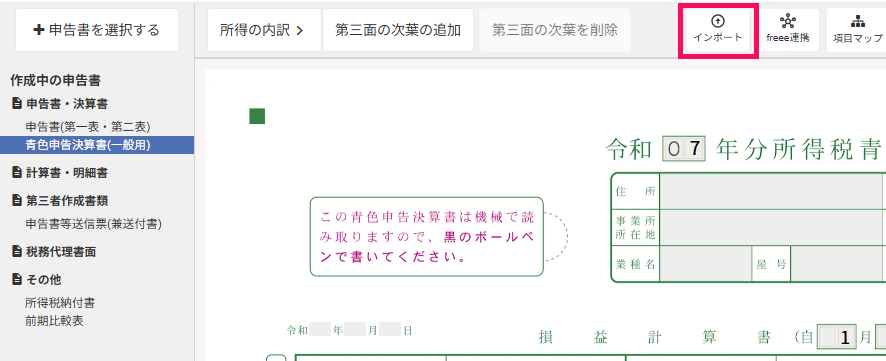The width and height of the screenshot is (886, 361).
Task: Expand 所得の内訳 chevron menu
Action: (x=264, y=30)
